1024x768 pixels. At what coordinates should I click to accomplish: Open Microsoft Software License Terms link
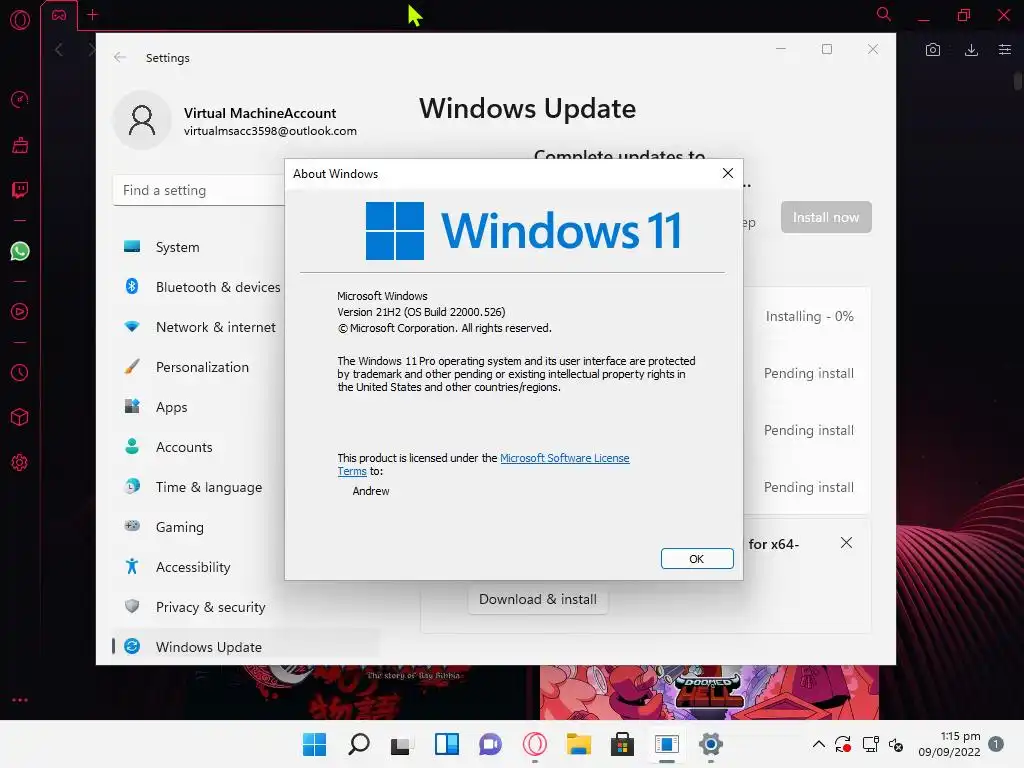click(564, 458)
